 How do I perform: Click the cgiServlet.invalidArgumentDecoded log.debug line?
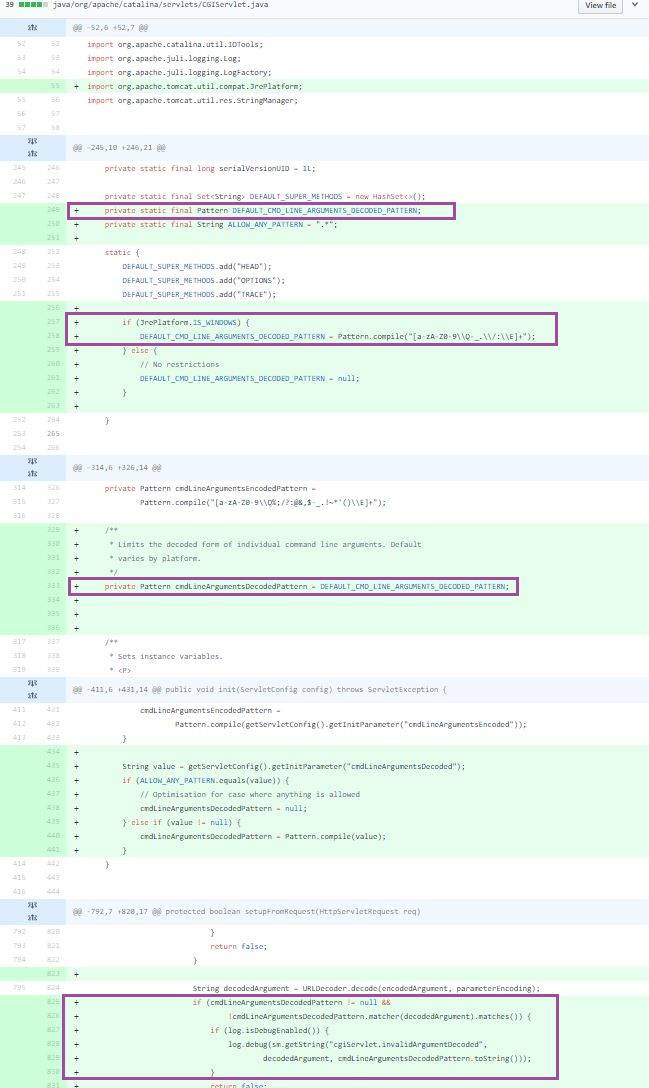tap(357, 1044)
